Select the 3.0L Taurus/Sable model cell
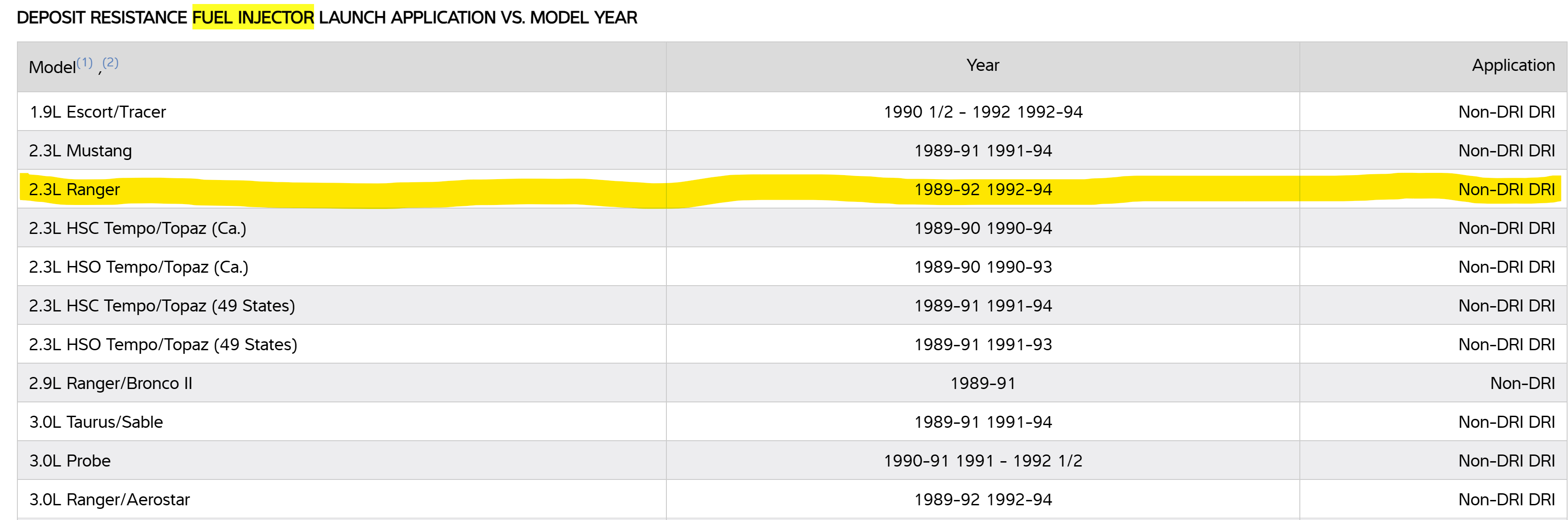This screenshot has width=1568, height=520. [96, 422]
